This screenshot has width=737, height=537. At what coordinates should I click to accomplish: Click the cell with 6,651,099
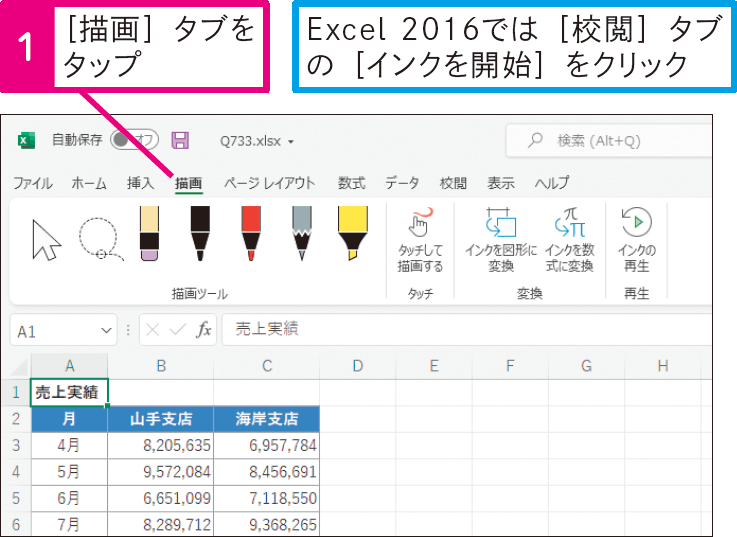161,498
